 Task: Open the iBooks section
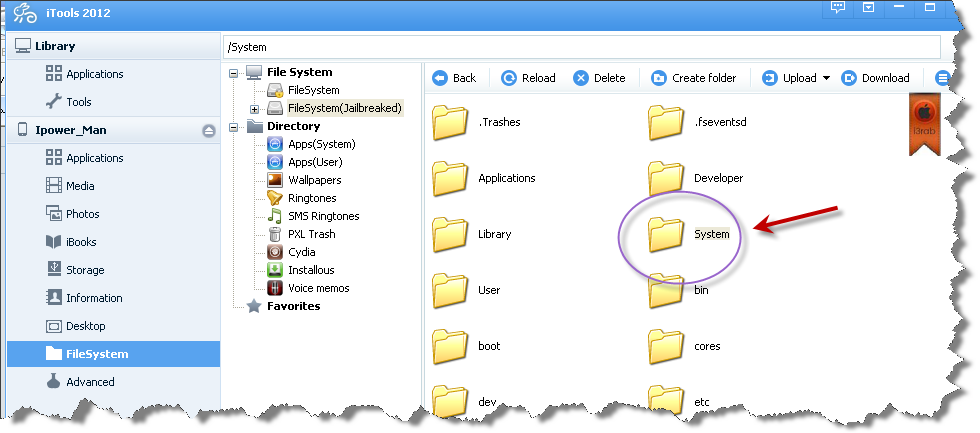[71, 242]
